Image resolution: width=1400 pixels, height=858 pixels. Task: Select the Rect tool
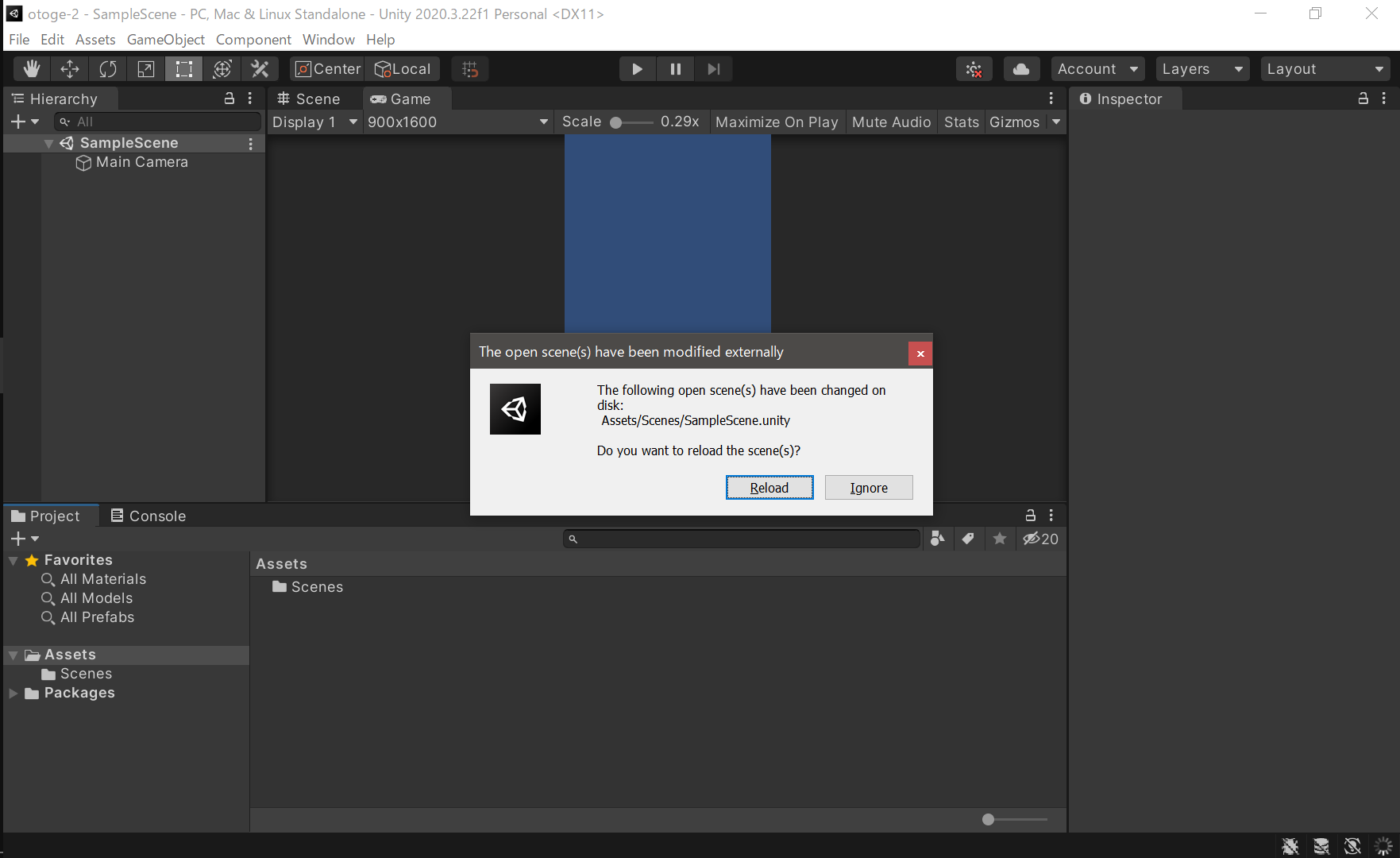click(184, 69)
